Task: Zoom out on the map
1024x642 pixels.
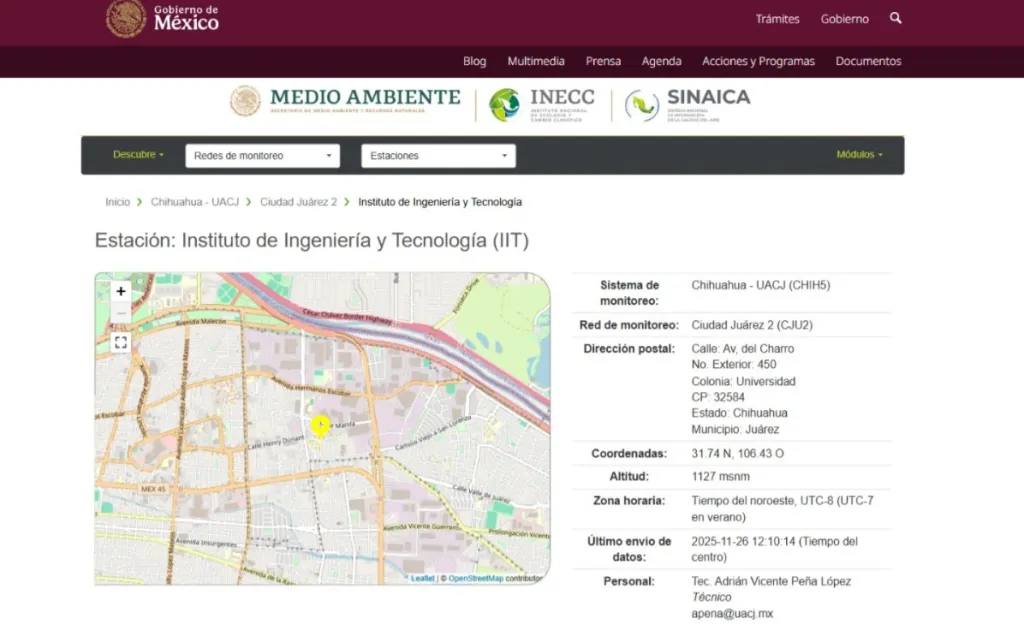Action: pos(121,314)
